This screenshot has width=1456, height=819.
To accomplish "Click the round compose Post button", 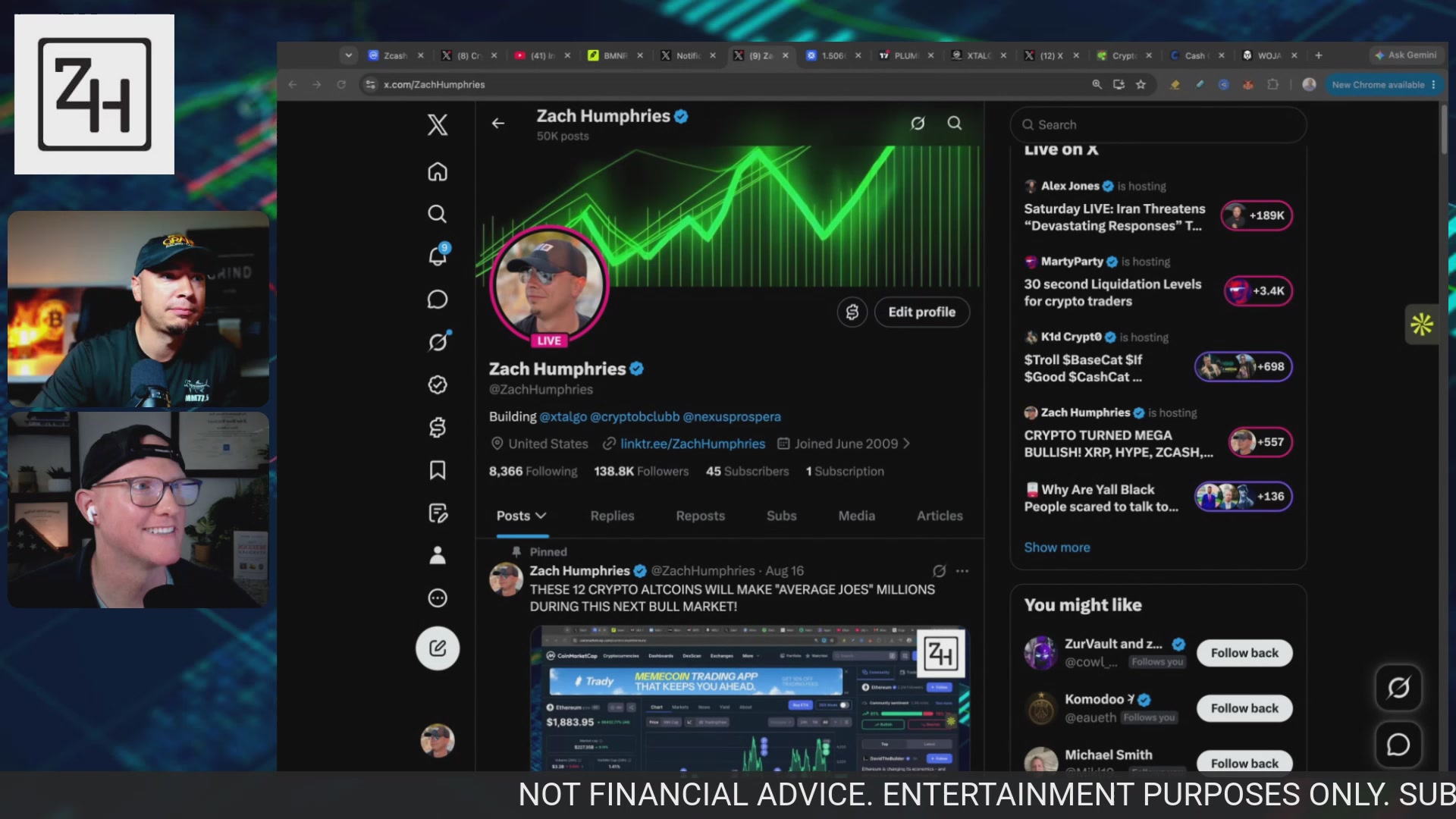I will coord(438,648).
